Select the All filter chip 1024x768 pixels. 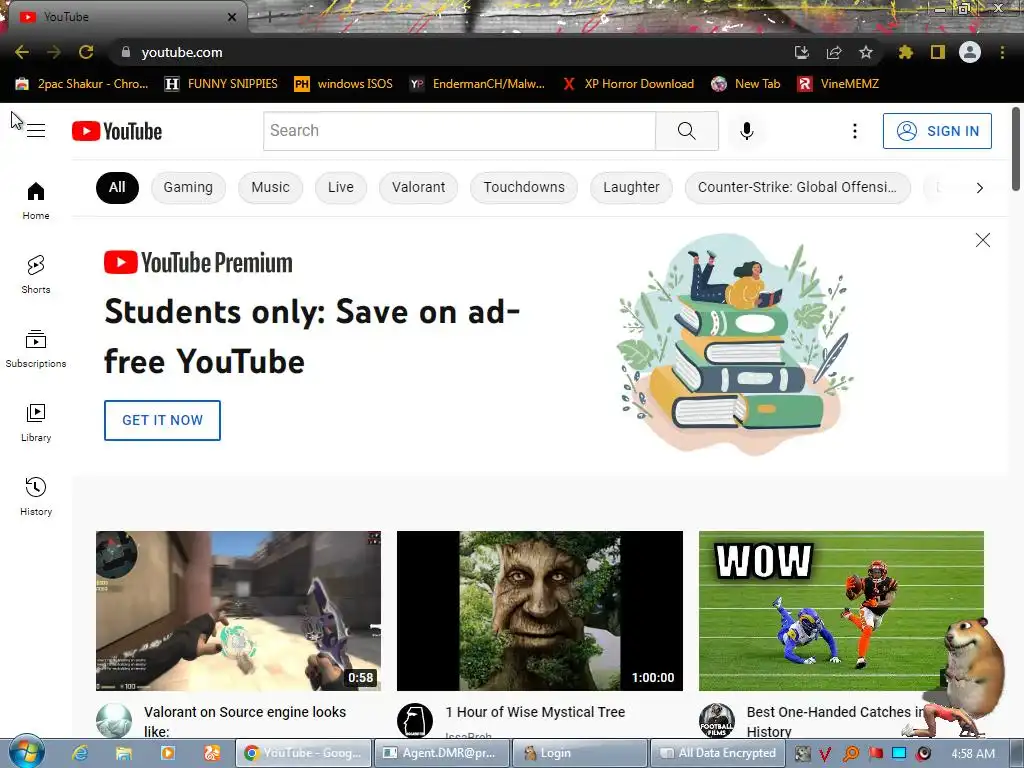point(117,187)
